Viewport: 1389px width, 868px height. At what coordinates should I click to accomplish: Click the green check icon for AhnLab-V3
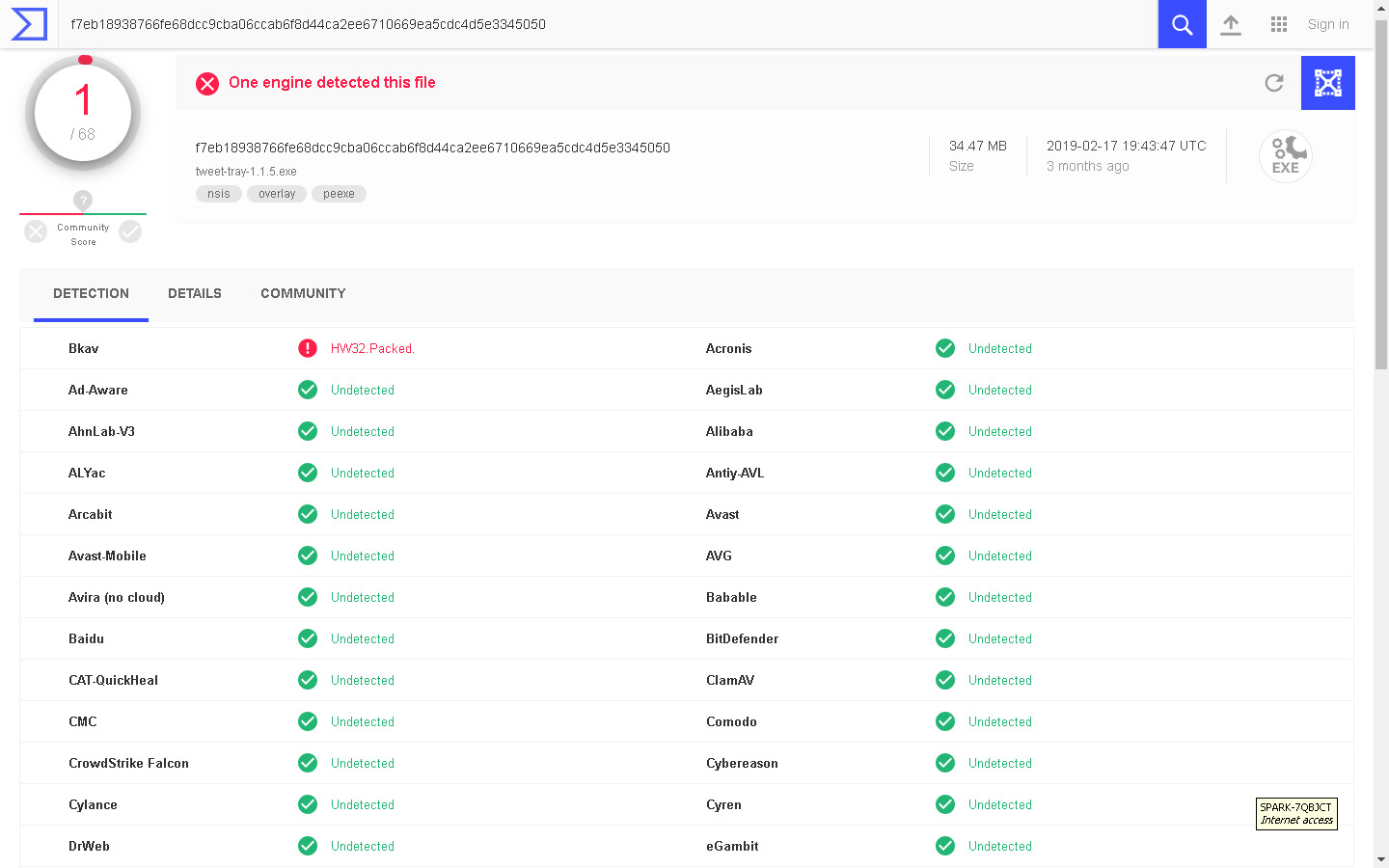[308, 431]
